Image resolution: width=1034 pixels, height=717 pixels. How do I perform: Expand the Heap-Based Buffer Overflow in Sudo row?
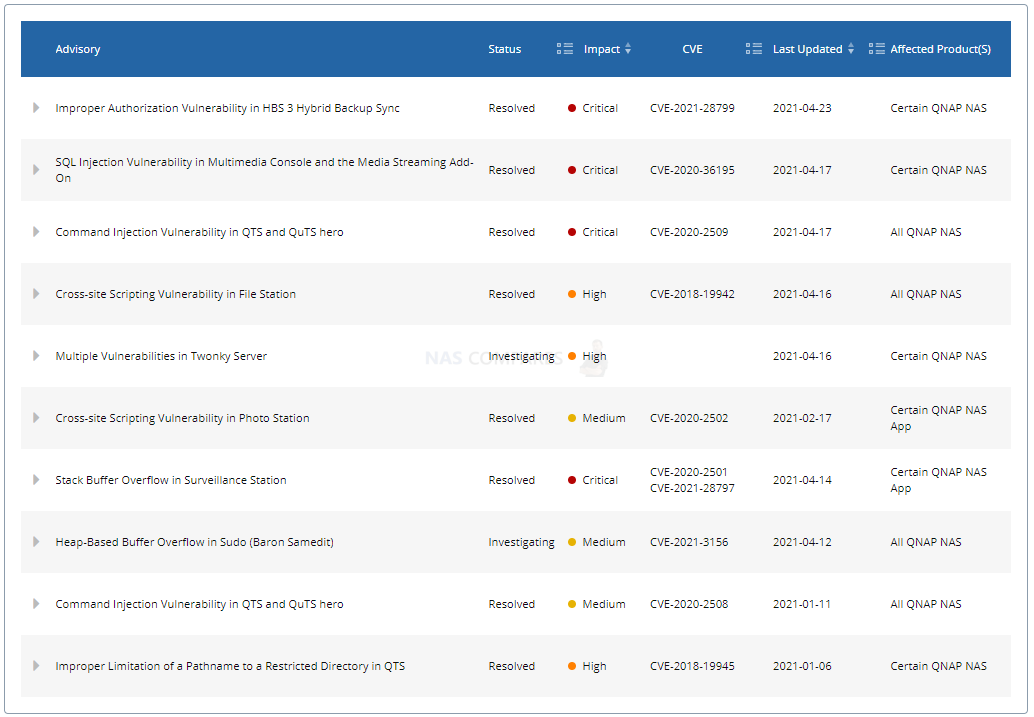click(x=36, y=542)
